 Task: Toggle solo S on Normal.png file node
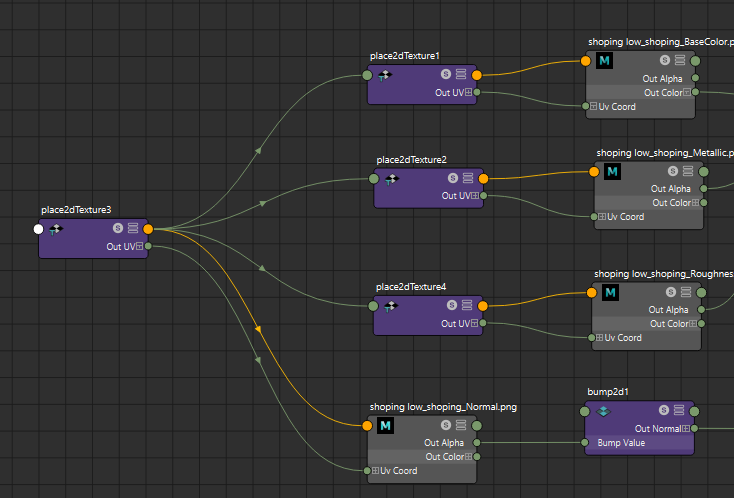click(x=446, y=425)
